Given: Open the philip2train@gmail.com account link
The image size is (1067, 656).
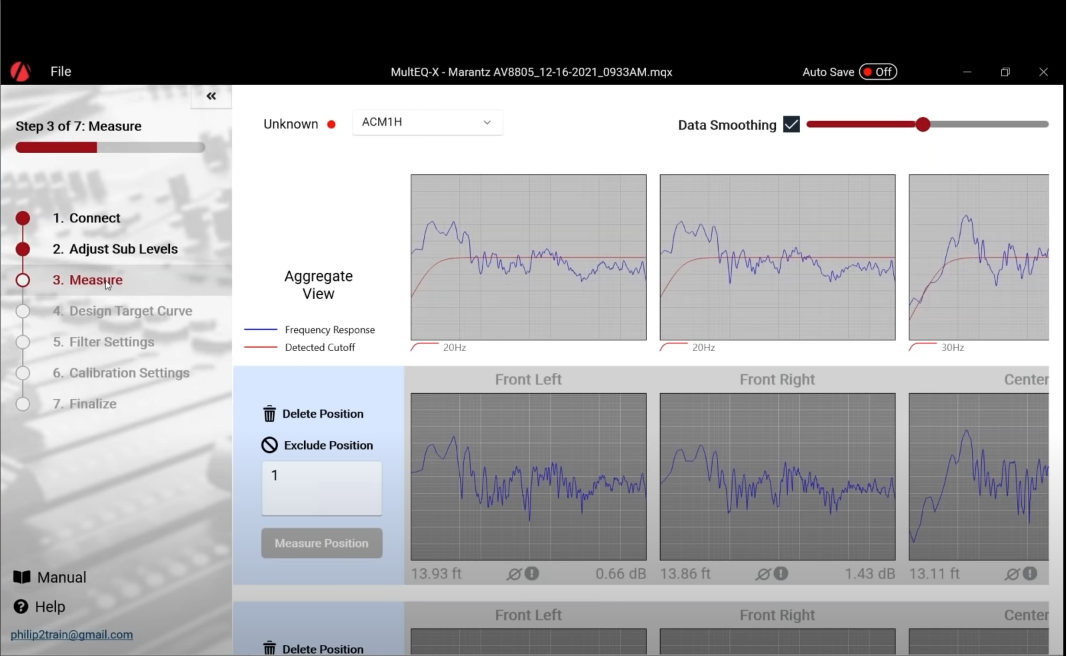Looking at the screenshot, I should [71, 635].
